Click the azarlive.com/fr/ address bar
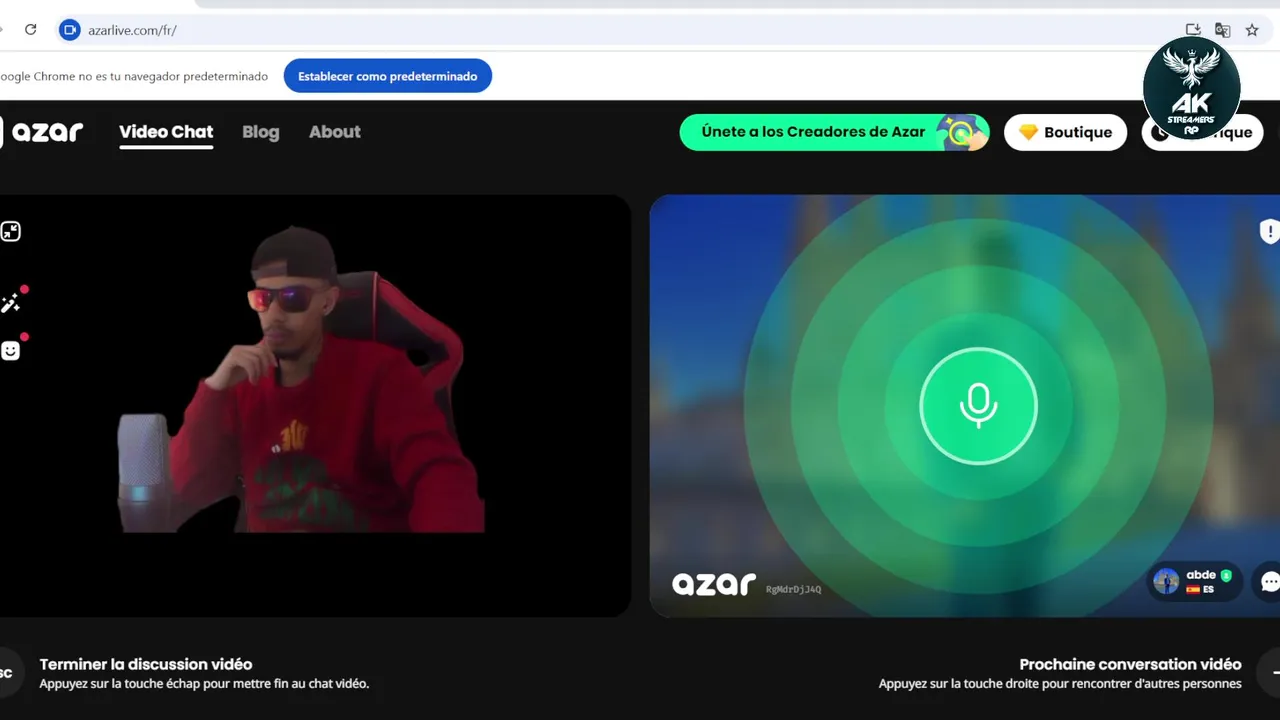 tap(640, 30)
